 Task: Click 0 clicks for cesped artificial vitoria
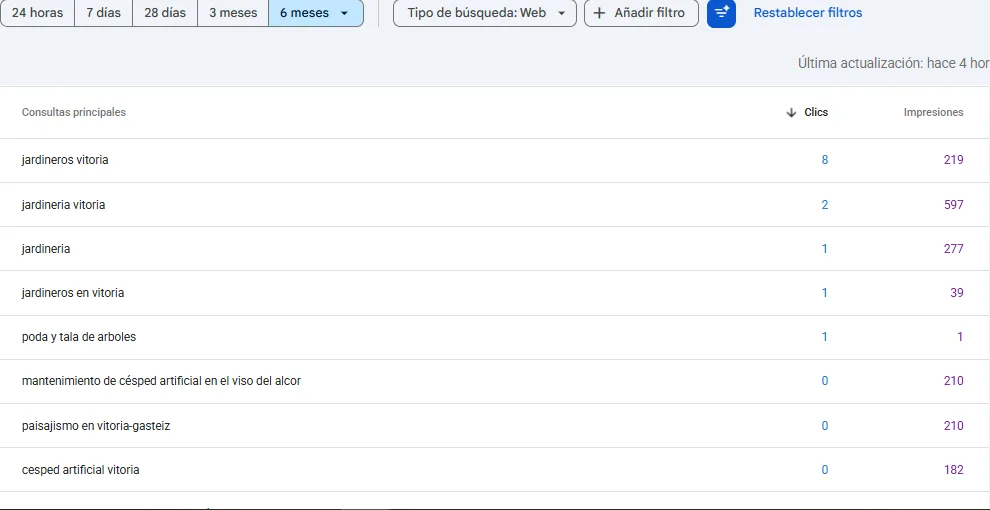[824, 470]
